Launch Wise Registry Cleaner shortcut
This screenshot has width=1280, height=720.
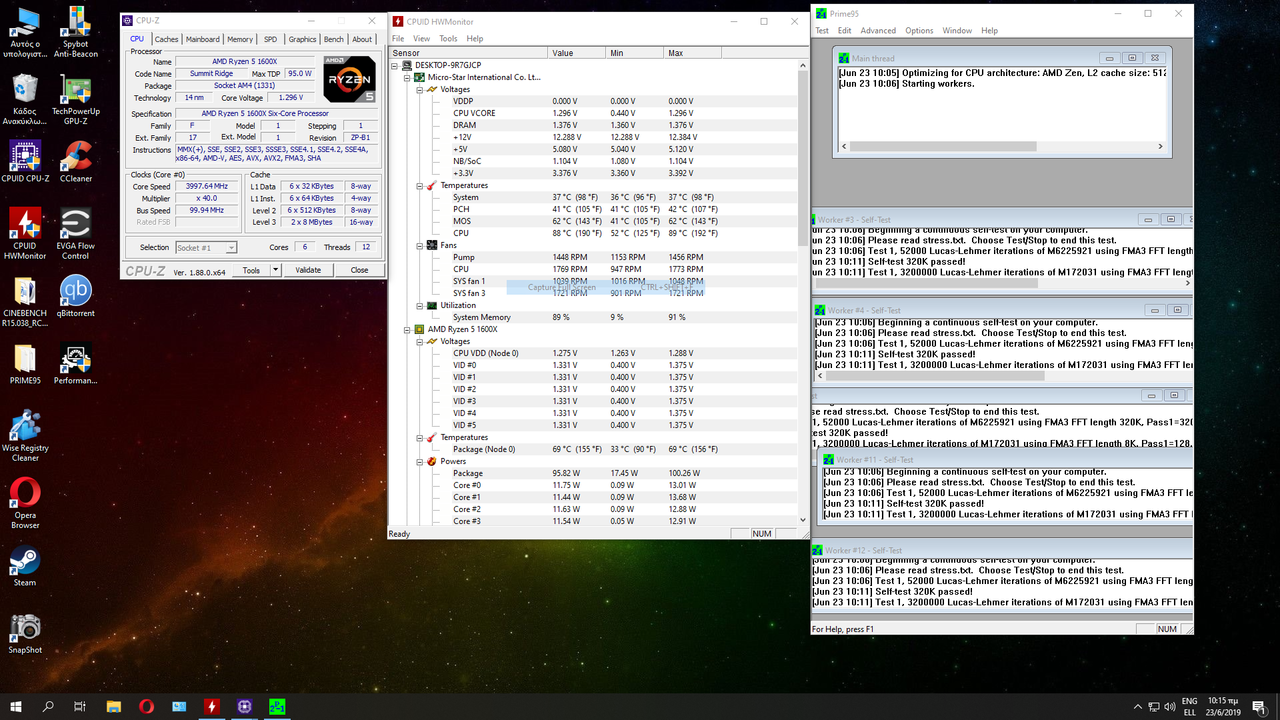pos(25,436)
